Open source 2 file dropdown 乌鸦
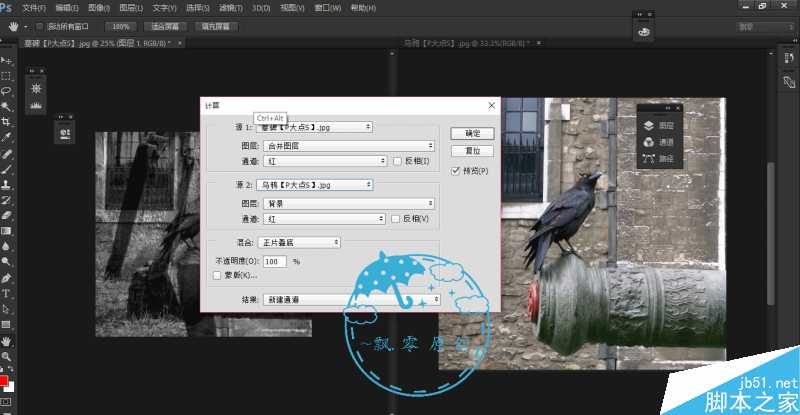800x415 pixels. click(314, 184)
